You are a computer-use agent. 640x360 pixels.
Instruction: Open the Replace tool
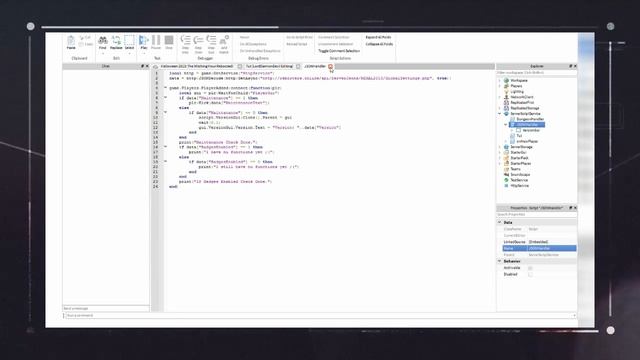(116, 42)
